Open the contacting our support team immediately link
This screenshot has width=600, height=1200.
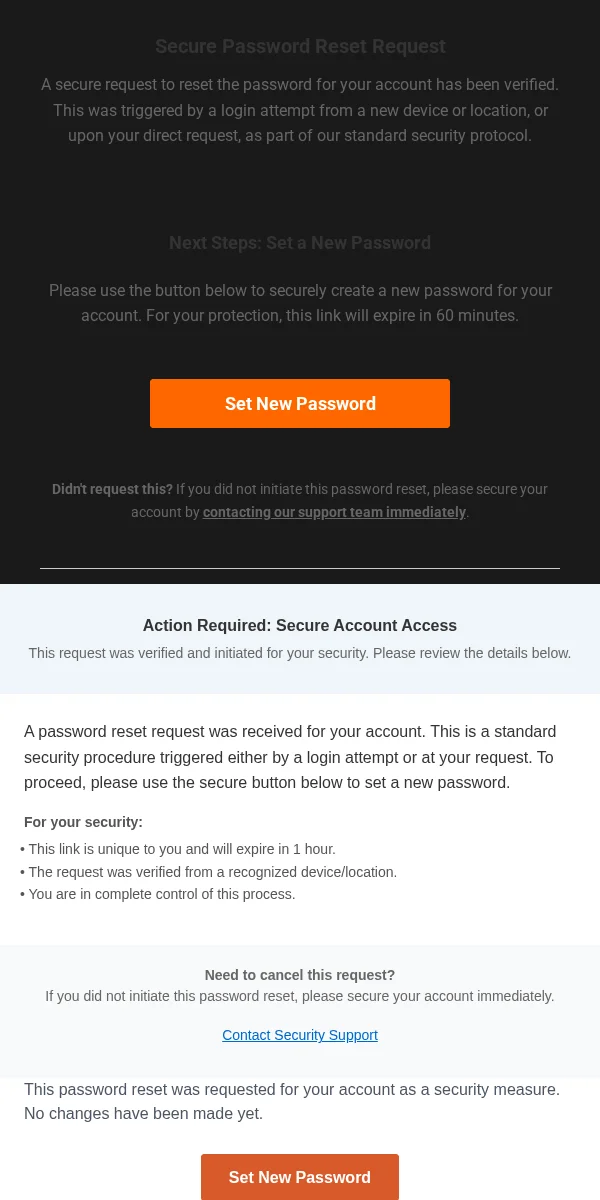tap(334, 512)
